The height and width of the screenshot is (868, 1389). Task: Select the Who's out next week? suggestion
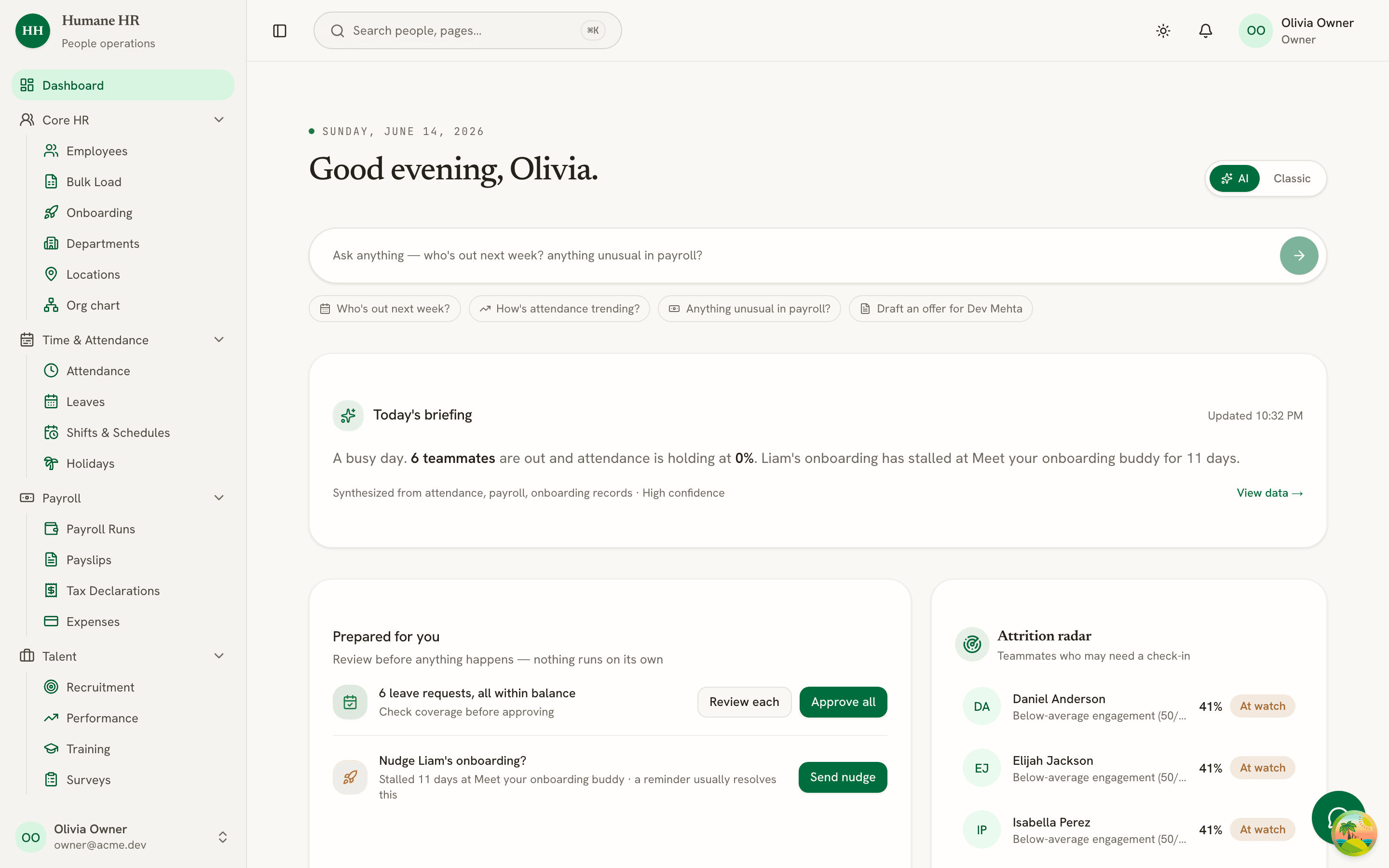coord(384,309)
